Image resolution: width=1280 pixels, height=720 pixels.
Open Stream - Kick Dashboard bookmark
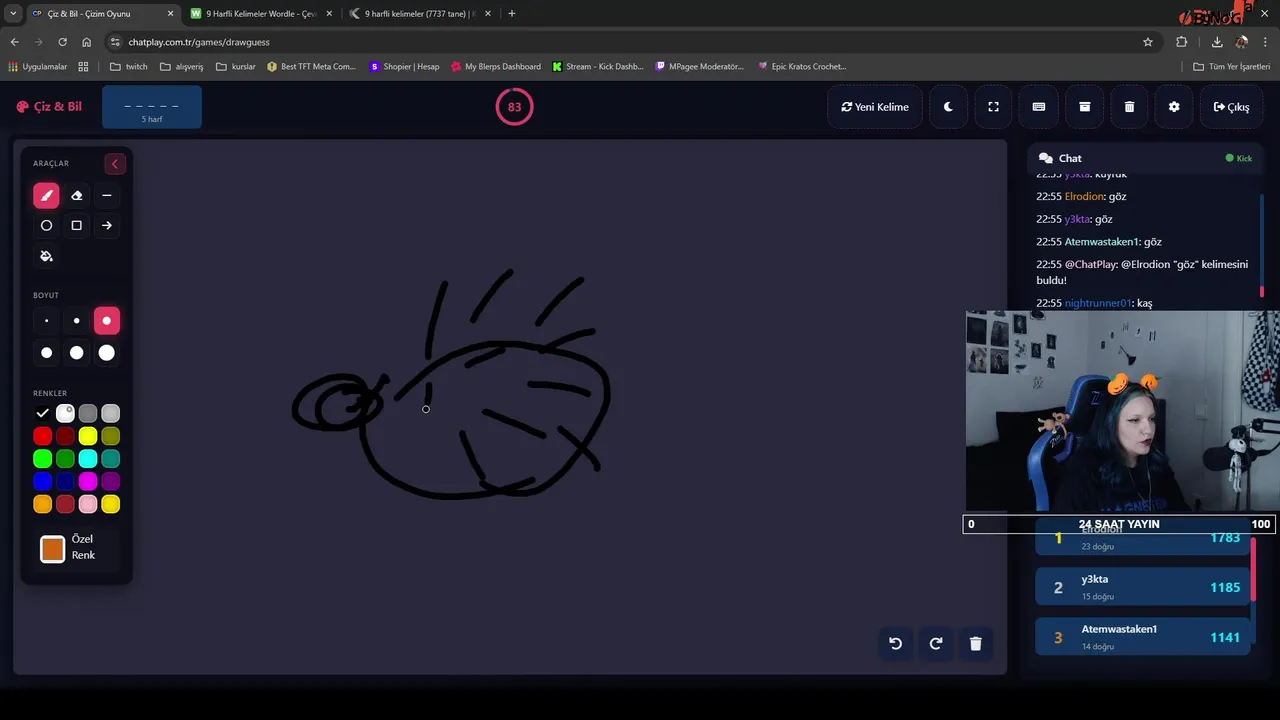pyautogui.click(x=598, y=67)
